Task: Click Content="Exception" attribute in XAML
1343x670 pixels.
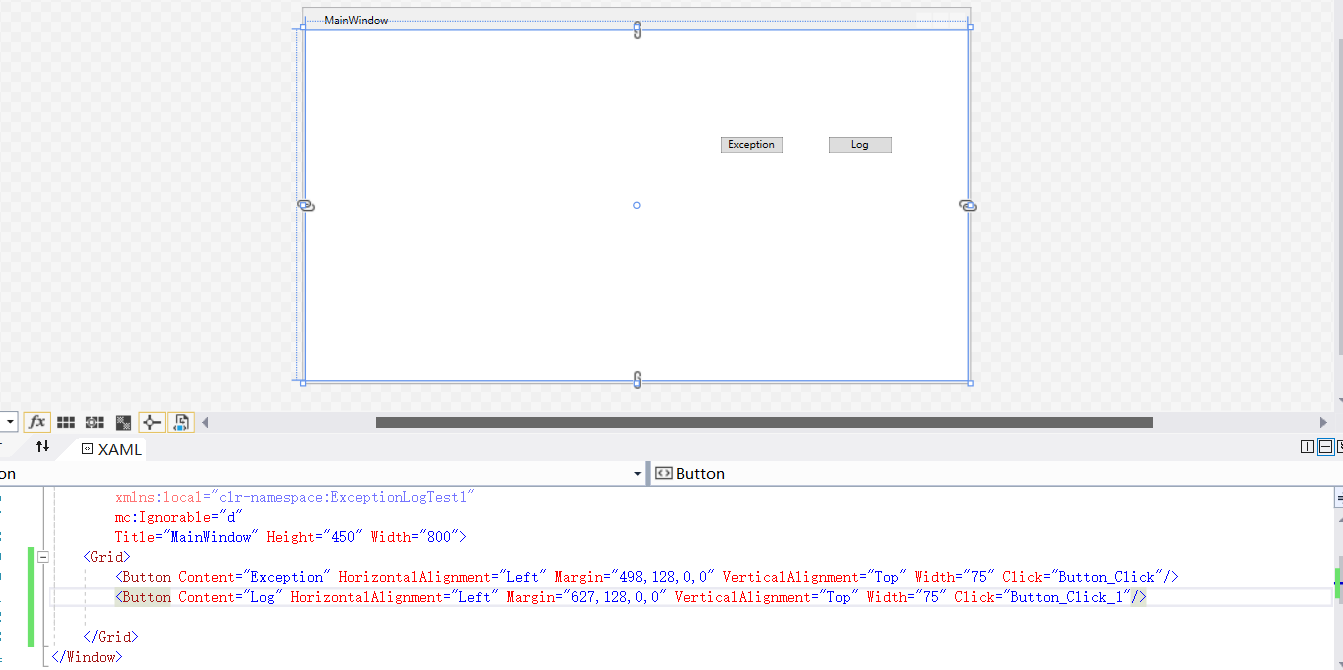Action: tap(255, 577)
